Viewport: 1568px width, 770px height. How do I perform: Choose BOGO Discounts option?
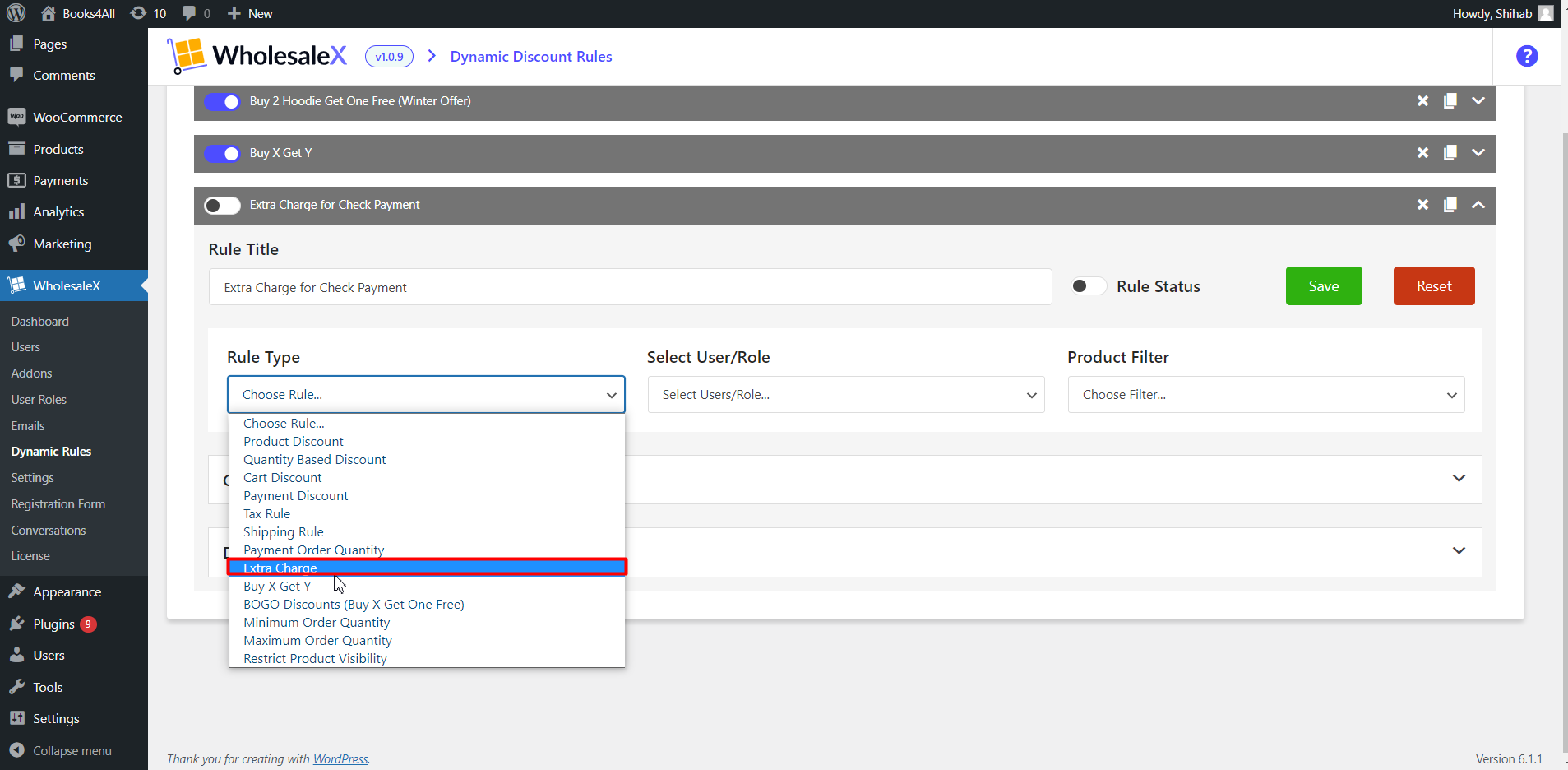pyautogui.click(x=427, y=605)
